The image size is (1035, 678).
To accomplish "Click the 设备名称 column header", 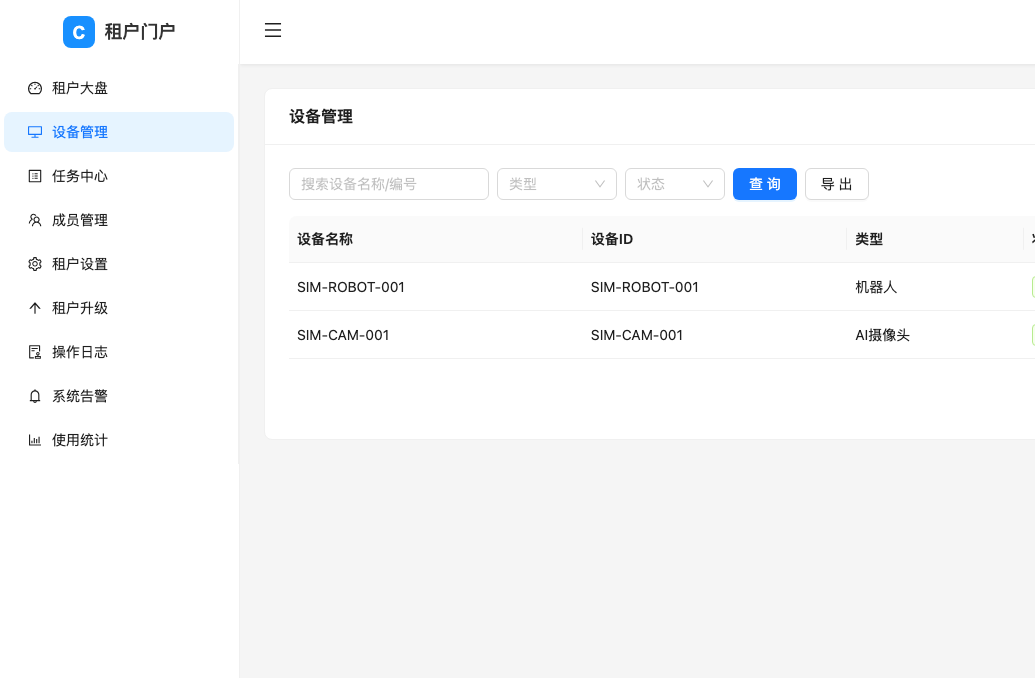I will pos(436,239).
